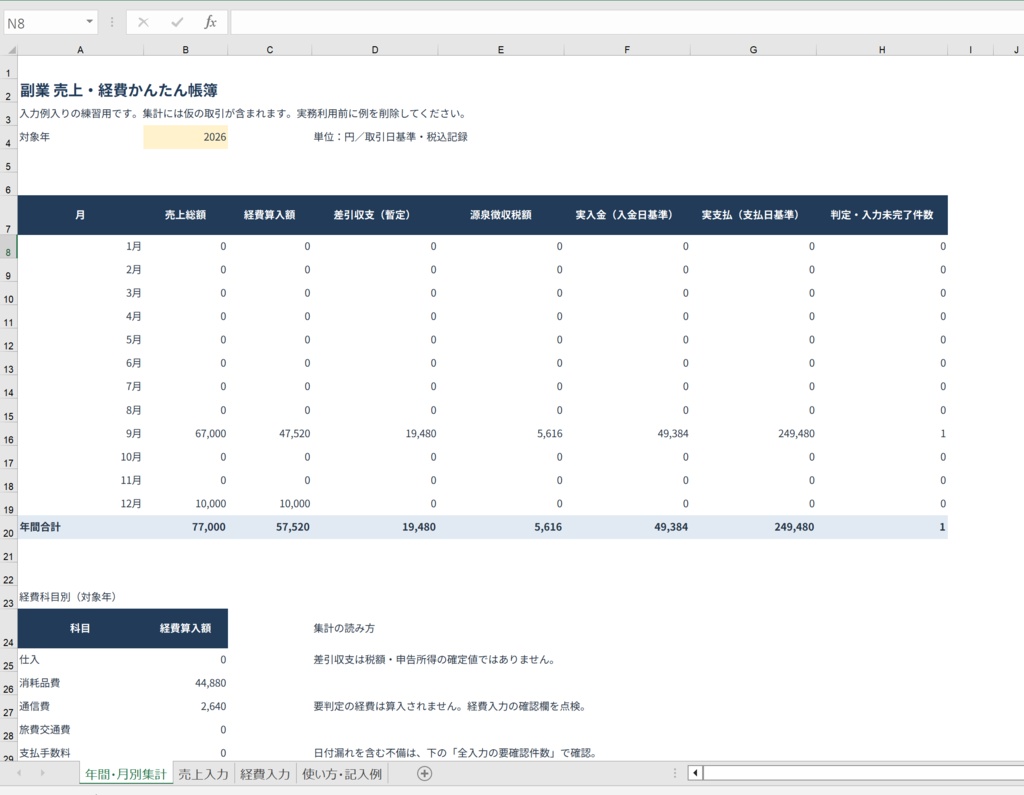Viewport: 1024px width, 795px height.
Task: Click the 実入金（入金日基準） header cell
Action: click(x=627, y=215)
